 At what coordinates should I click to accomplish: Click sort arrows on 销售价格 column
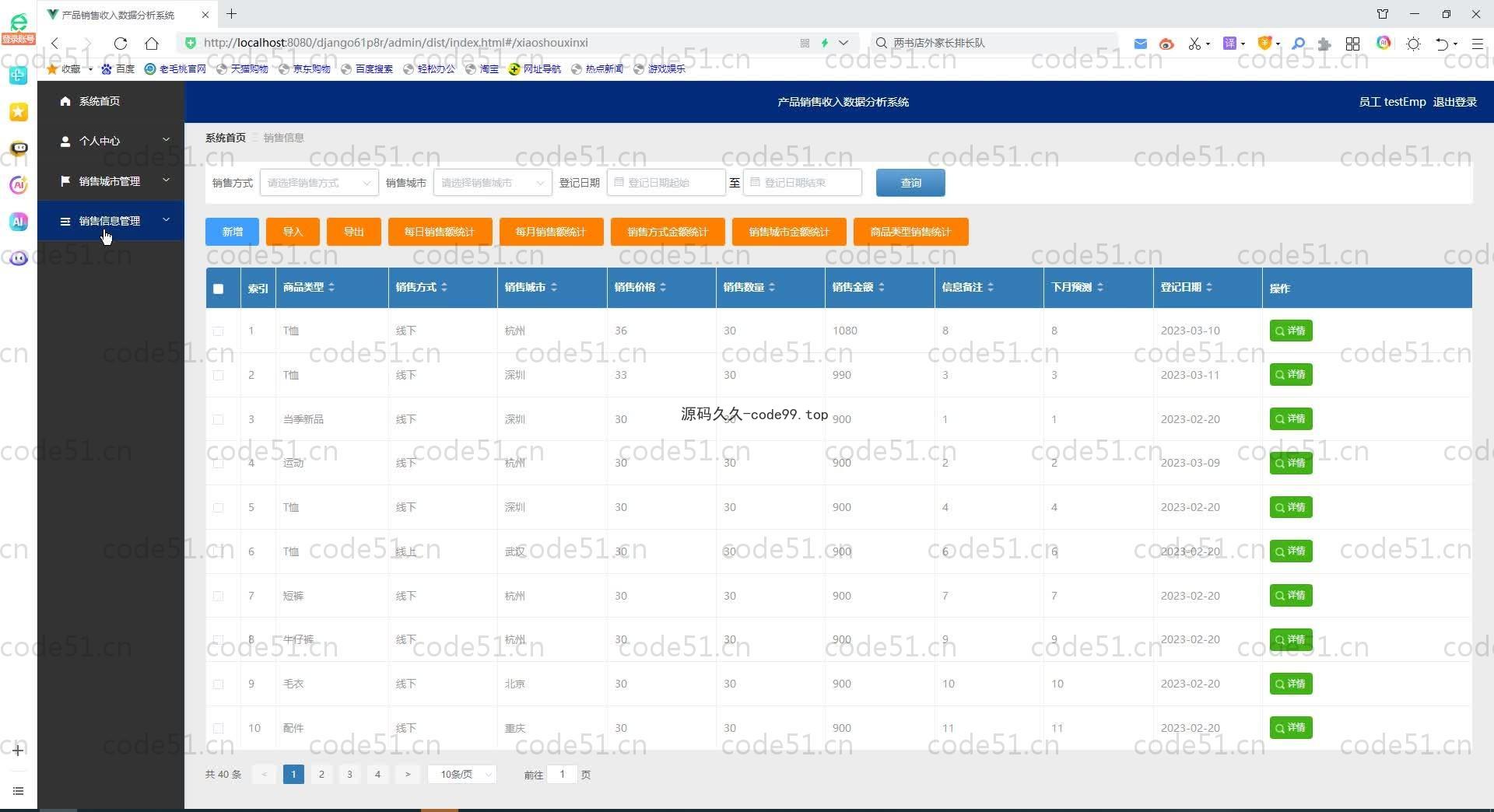click(x=663, y=287)
